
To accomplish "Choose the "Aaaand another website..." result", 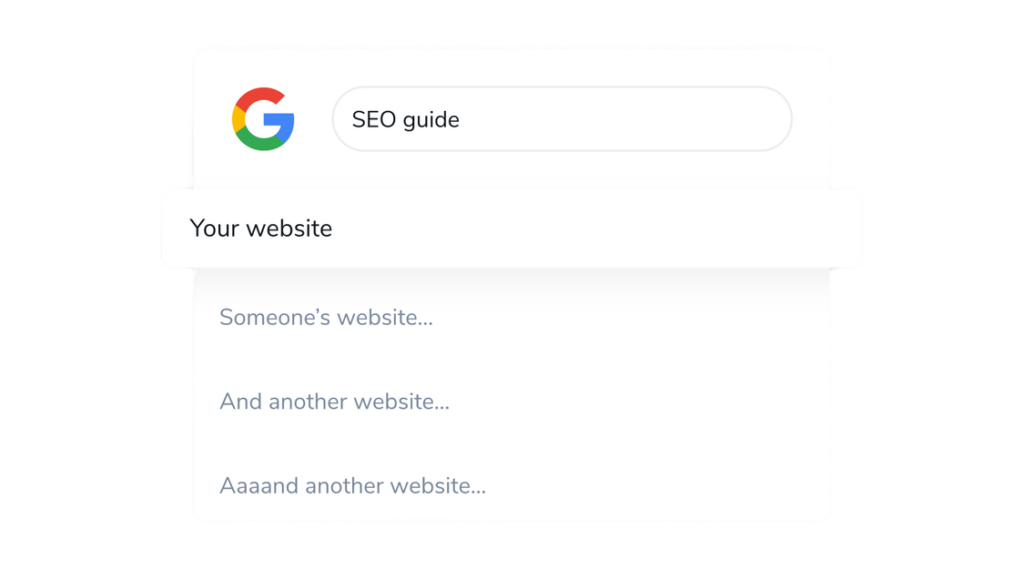I will click(352, 487).
